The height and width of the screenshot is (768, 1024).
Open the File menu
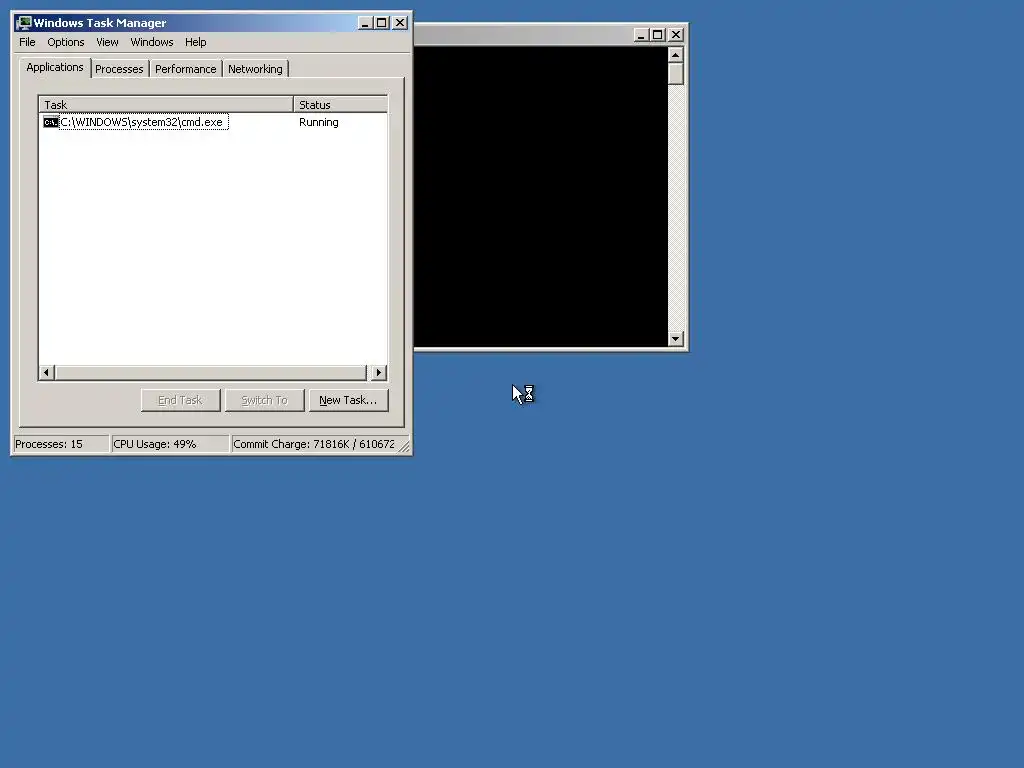(27, 42)
